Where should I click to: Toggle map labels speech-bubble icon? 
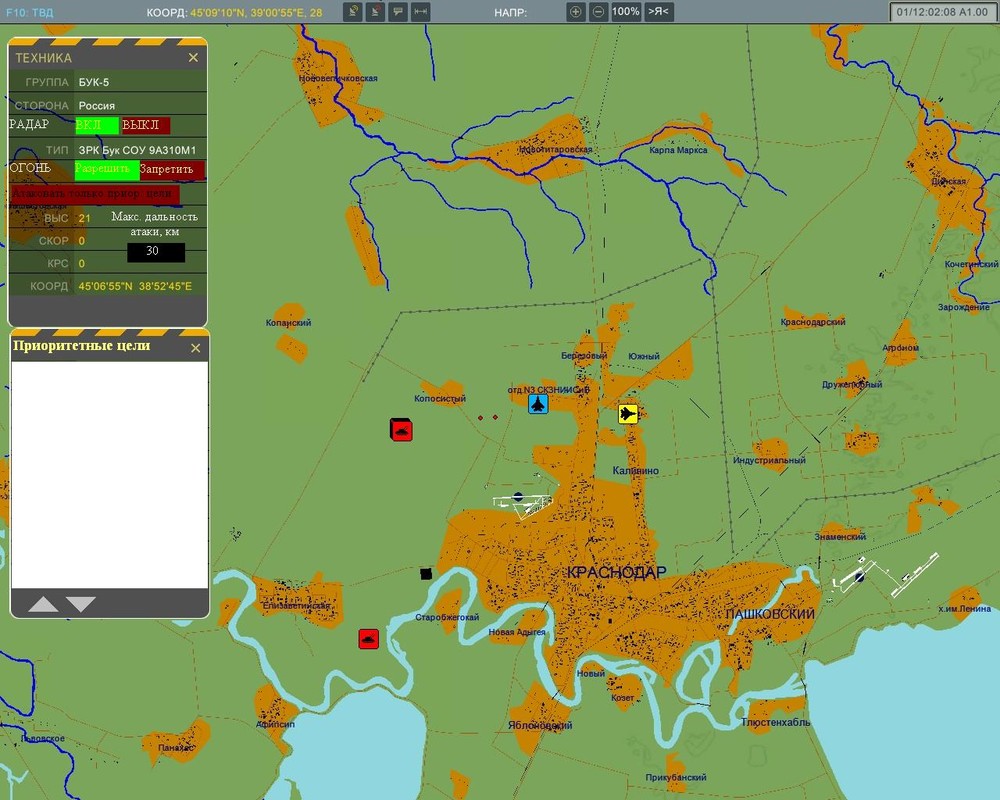(398, 11)
